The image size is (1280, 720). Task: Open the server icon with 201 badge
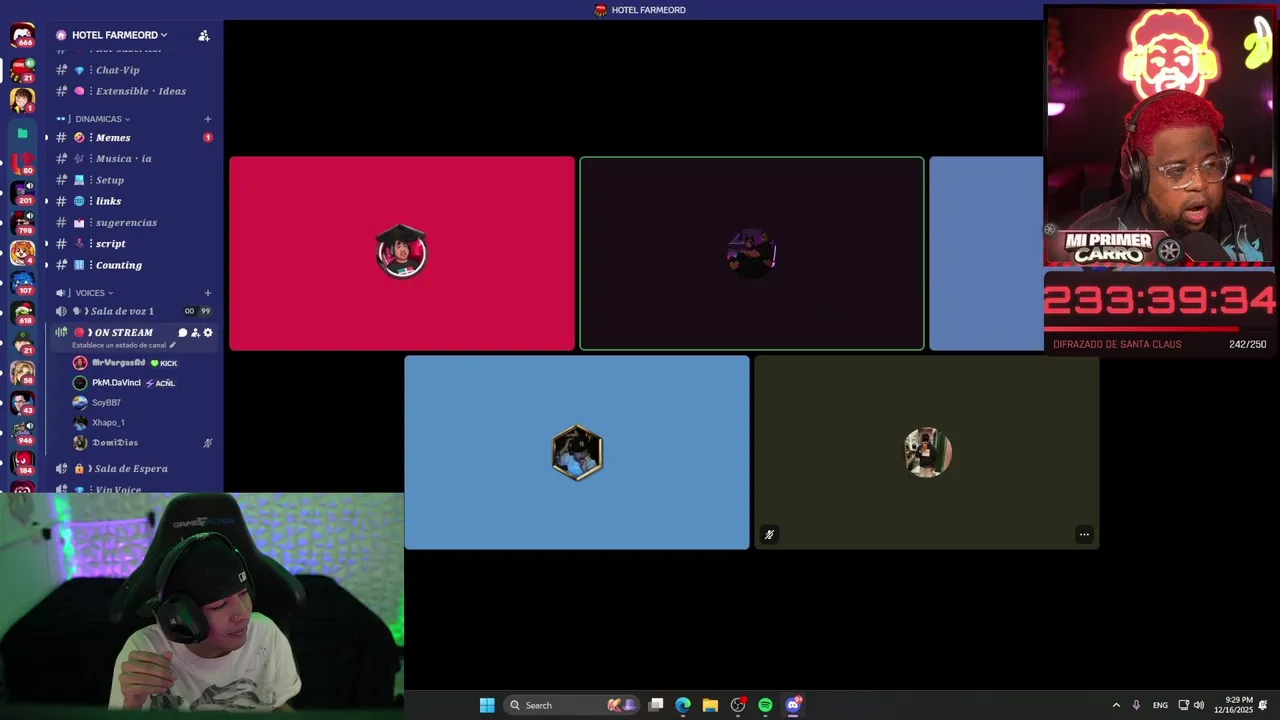point(22,192)
